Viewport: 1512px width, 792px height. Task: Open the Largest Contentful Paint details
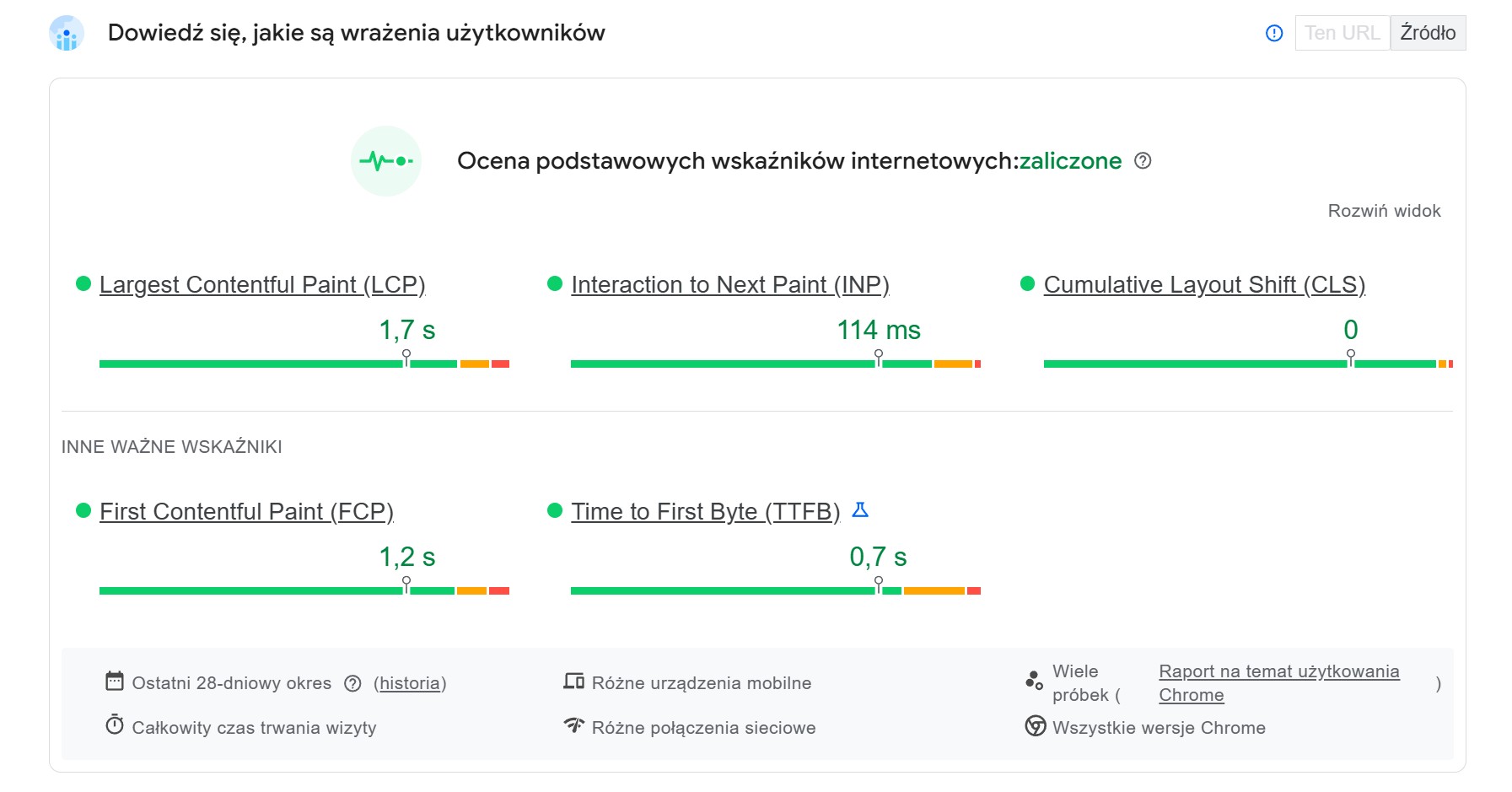[x=263, y=284]
